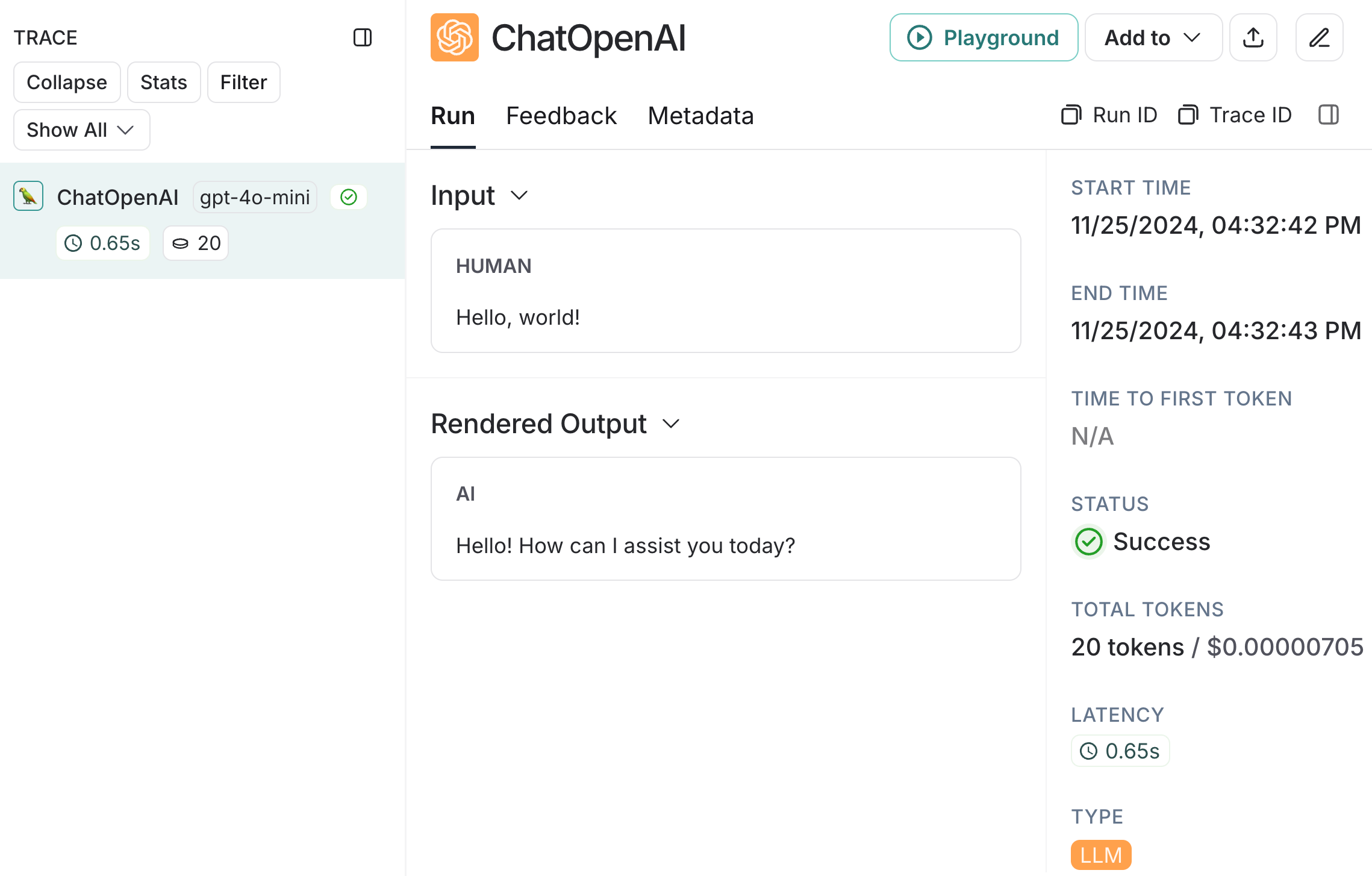Select the ChatOpenAI gpt-4o-mini trace row

point(118,197)
